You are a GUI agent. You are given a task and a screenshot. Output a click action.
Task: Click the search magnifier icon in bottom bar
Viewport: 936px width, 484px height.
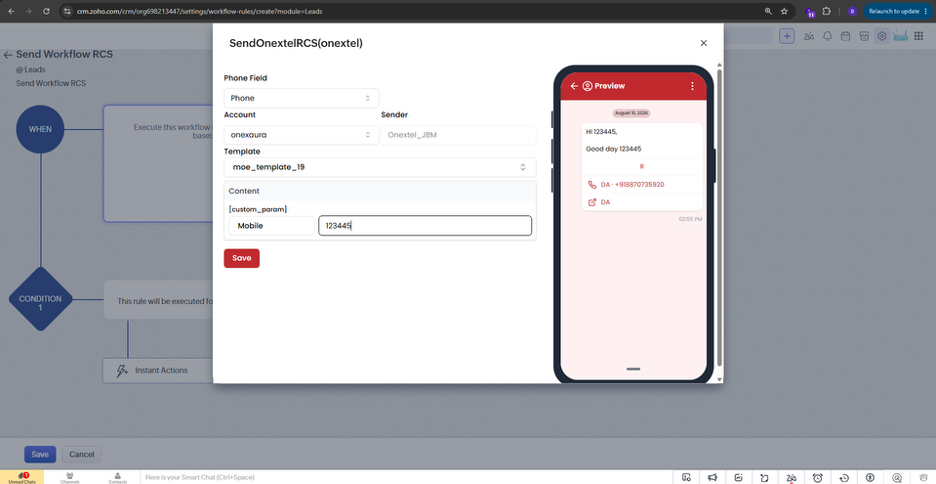pos(897,477)
